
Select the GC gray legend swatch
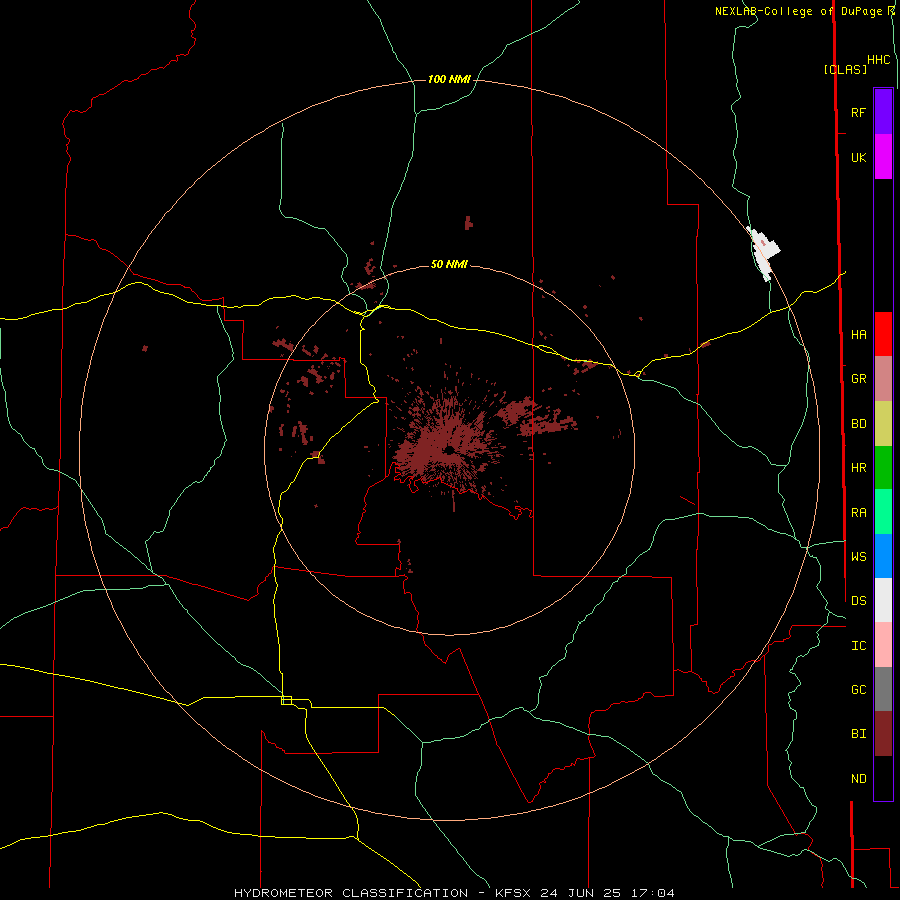point(883,689)
